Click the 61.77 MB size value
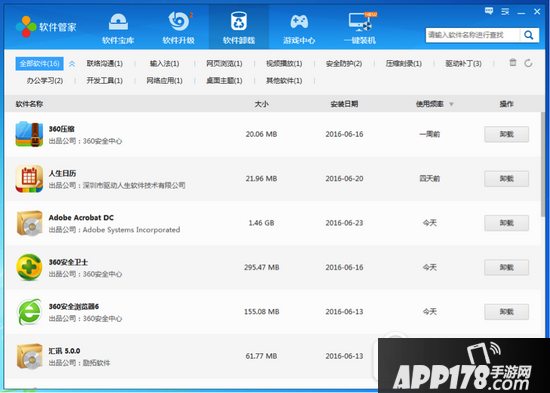Screen dimensions: 550x393 261,356
